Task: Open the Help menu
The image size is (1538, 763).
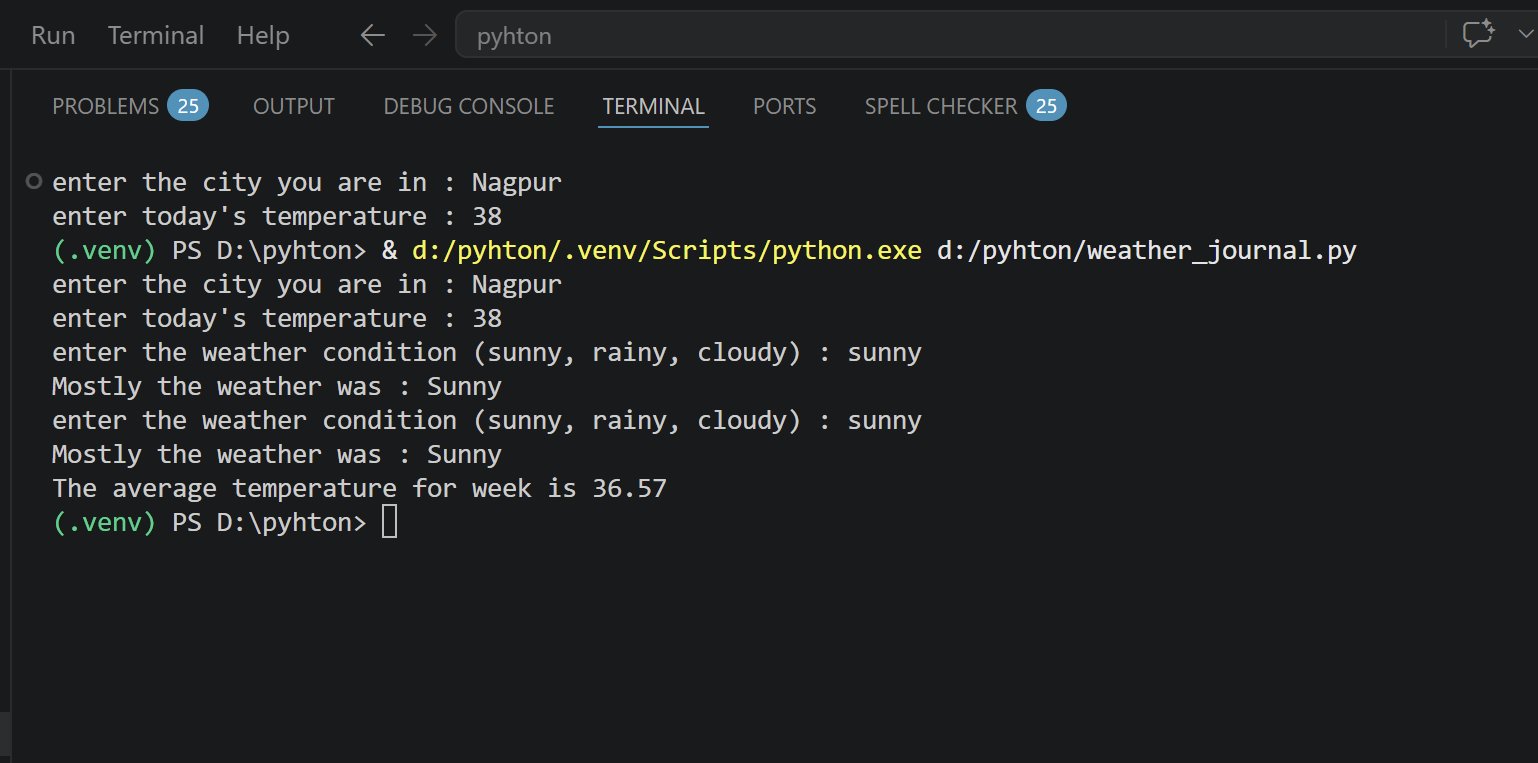Action: click(263, 36)
